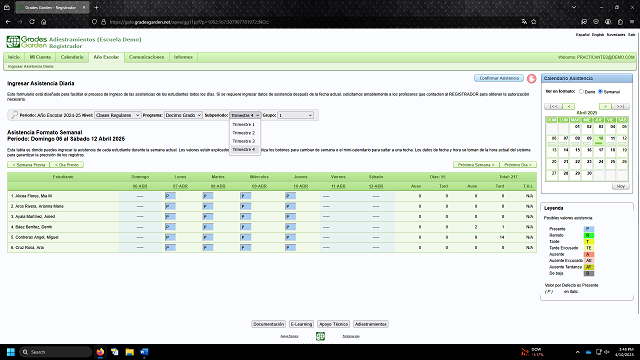Jump to first month with |<< button

pyautogui.click(x=553, y=107)
